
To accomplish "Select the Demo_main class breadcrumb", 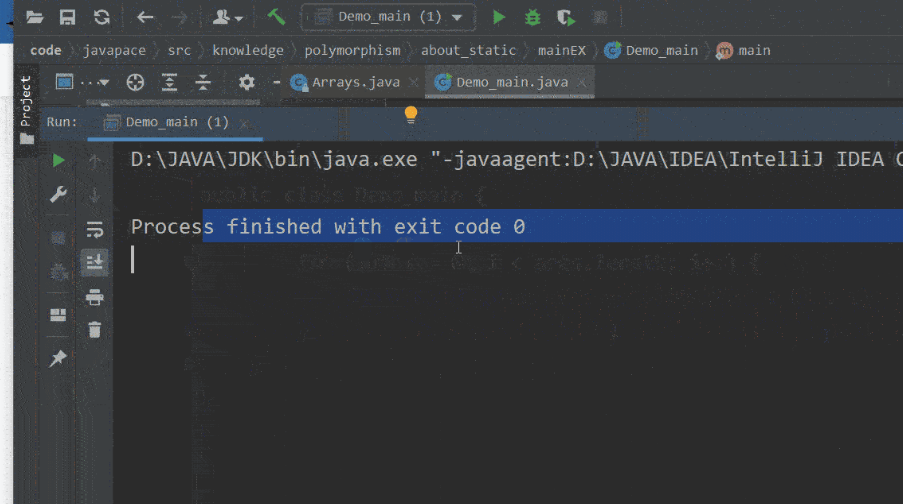I will 651,51.
